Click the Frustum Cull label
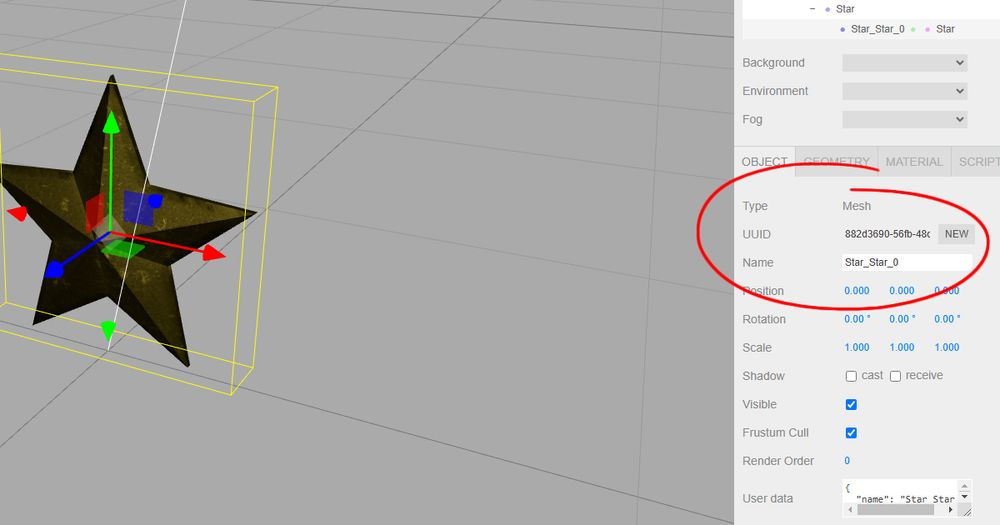This screenshot has width=1000, height=525. (x=775, y=433)
